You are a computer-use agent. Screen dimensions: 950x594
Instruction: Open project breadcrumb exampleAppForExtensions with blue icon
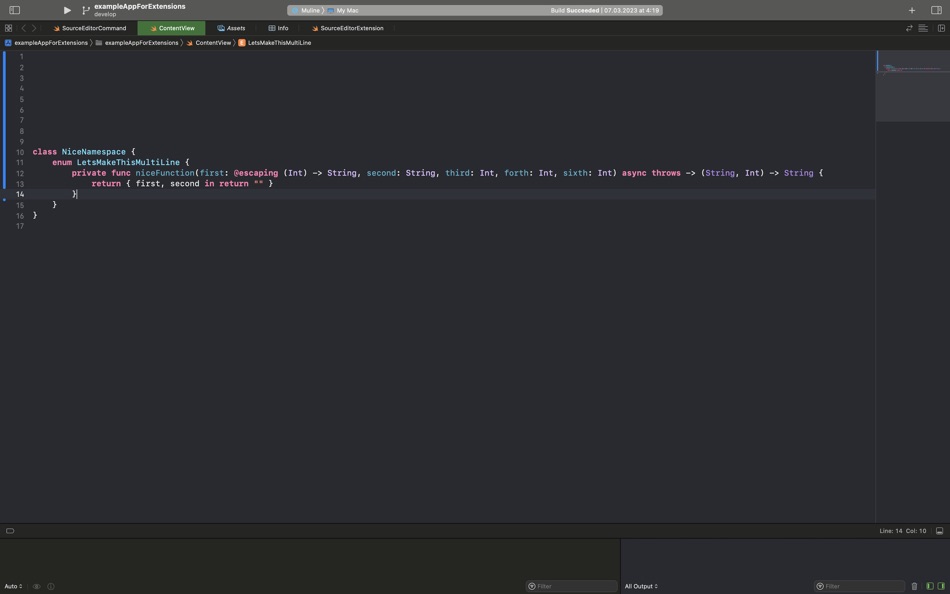[46, 43]
